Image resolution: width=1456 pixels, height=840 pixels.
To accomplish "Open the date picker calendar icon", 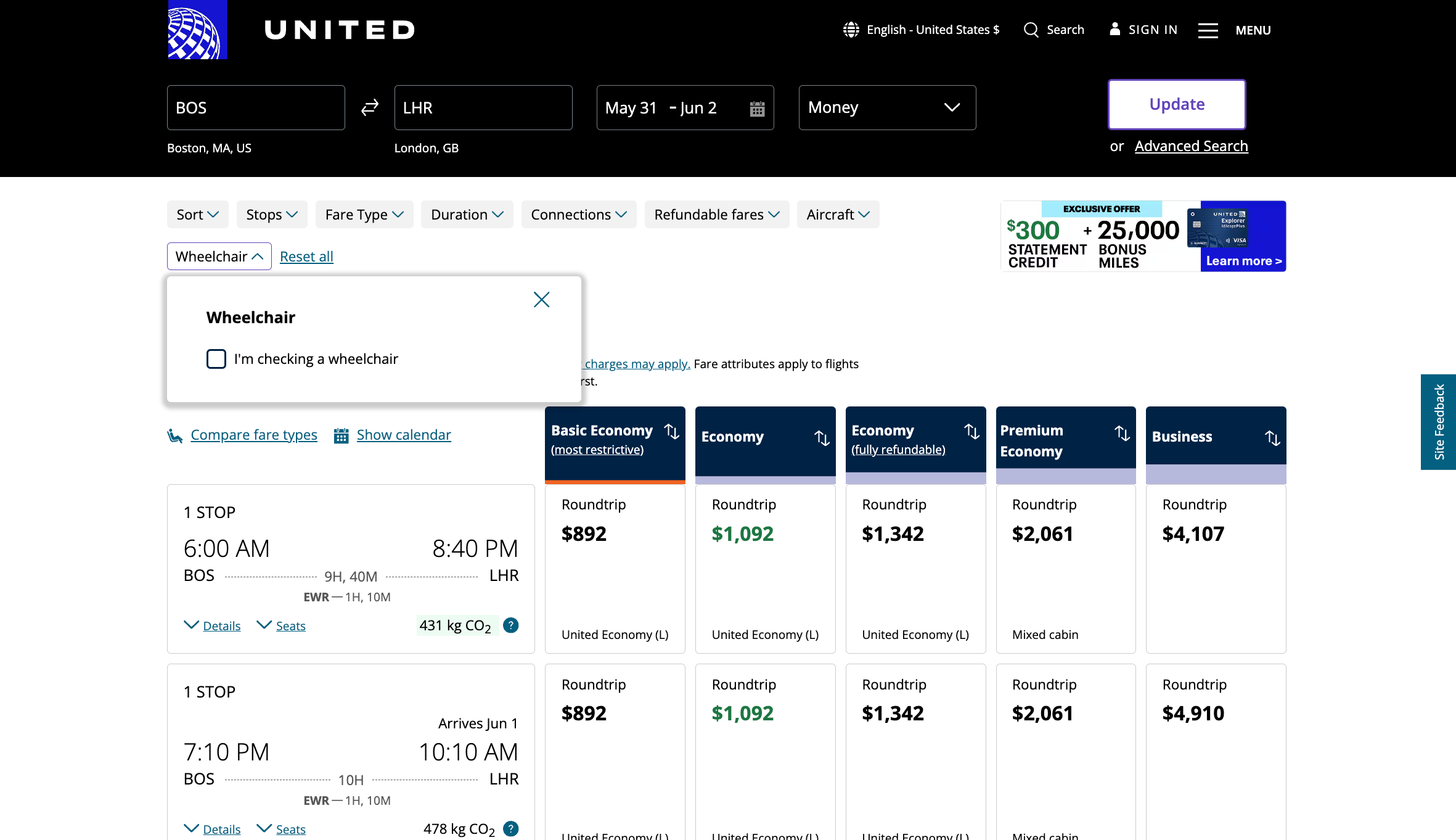I will coord(757,109).
